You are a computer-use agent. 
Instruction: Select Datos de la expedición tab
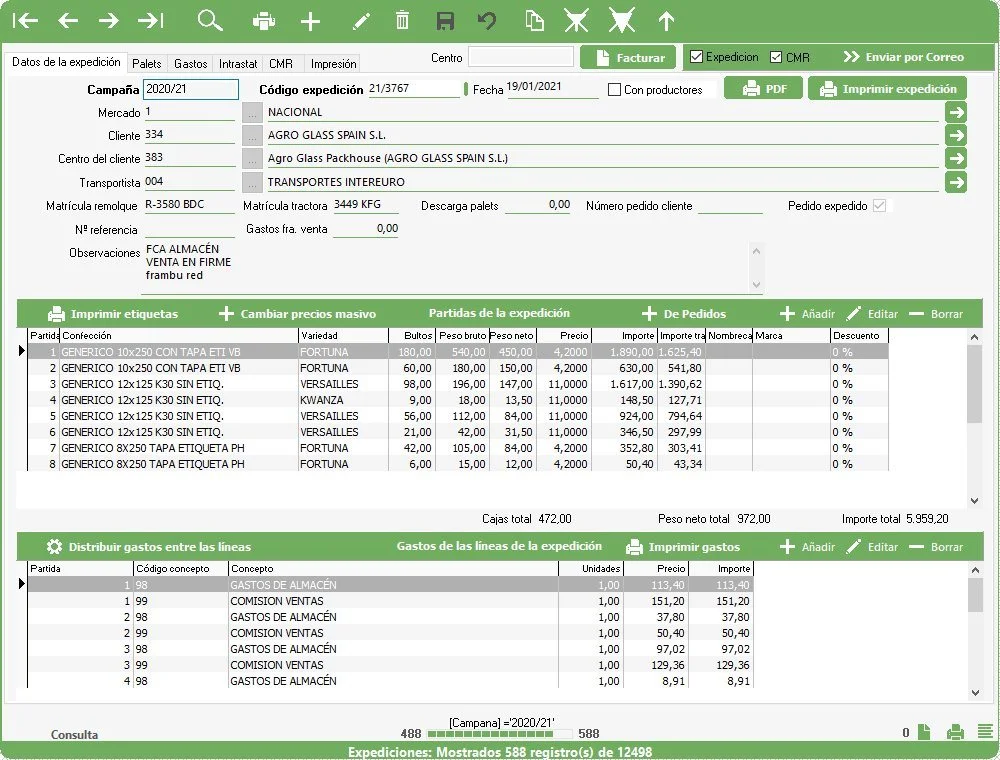(x=66, y=62)
